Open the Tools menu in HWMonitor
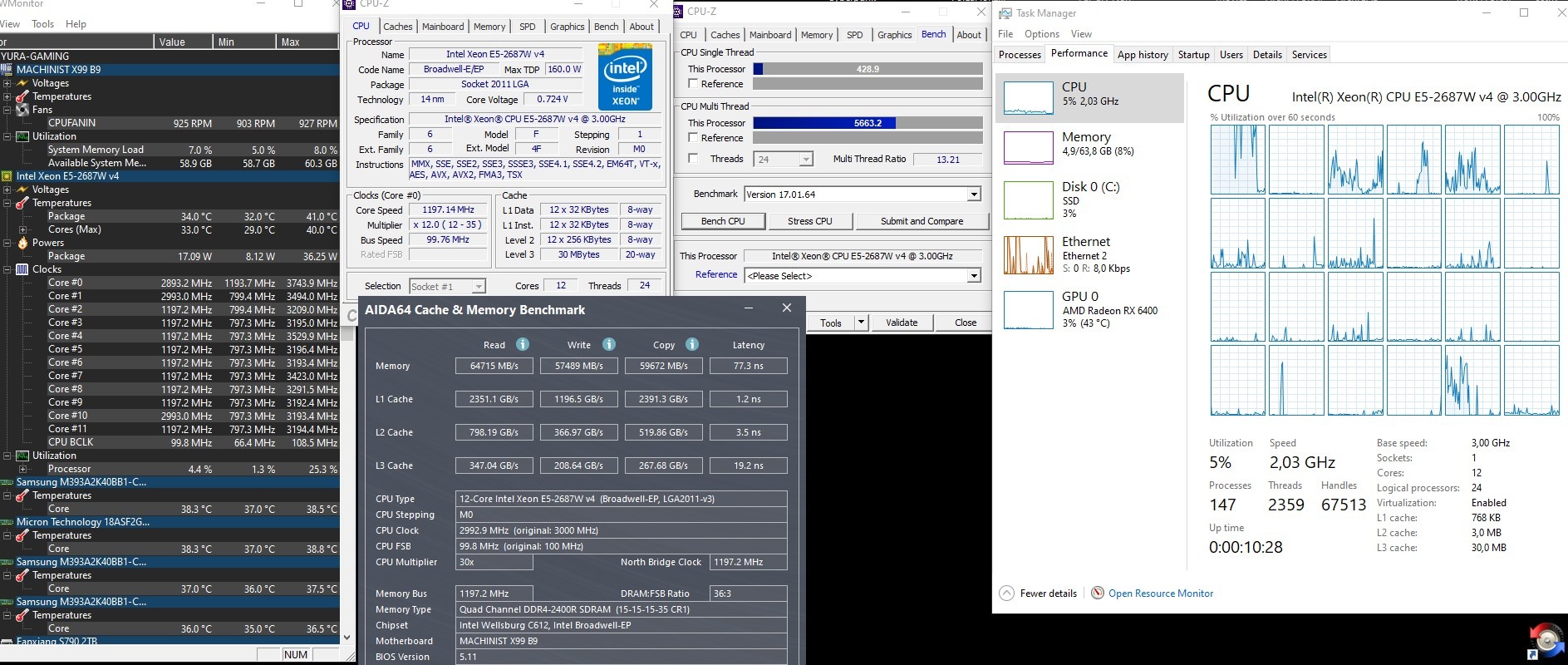 [42, 24]
